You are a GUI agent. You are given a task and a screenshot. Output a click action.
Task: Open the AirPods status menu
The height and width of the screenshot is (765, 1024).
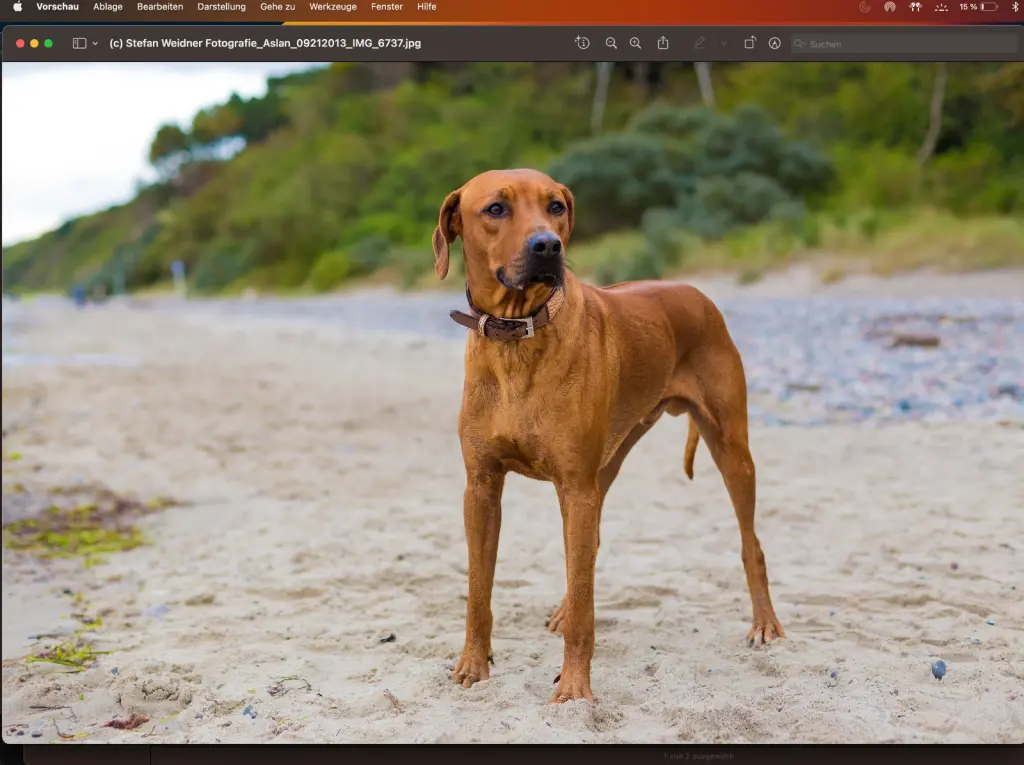click(x=915, y=7)
